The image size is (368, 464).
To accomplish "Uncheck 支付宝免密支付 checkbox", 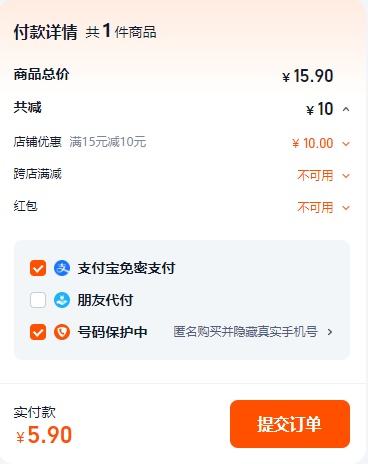I will 38,268.
